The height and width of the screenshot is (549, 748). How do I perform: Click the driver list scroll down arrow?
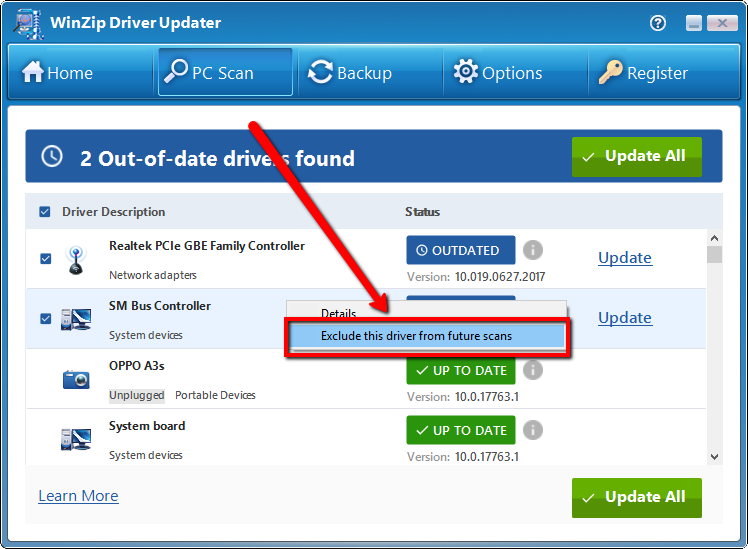tap(714, 456)
